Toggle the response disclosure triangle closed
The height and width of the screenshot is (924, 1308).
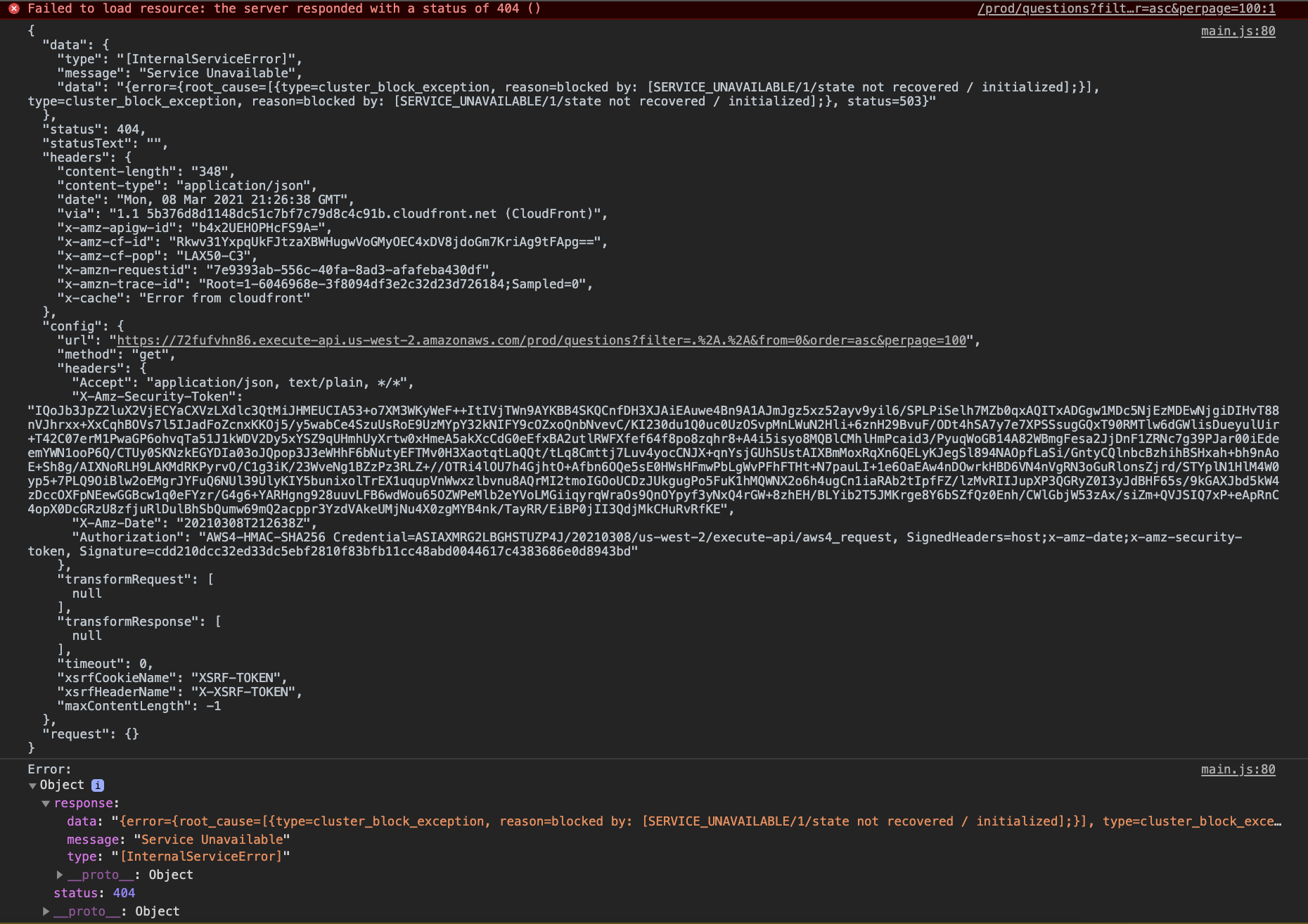pyautogui.click(x=46, y=802)
